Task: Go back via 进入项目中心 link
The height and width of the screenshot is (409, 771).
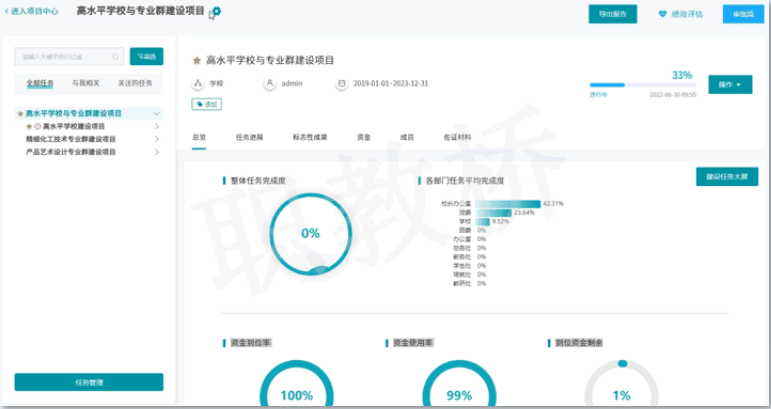Action: [x=31, y=11]
